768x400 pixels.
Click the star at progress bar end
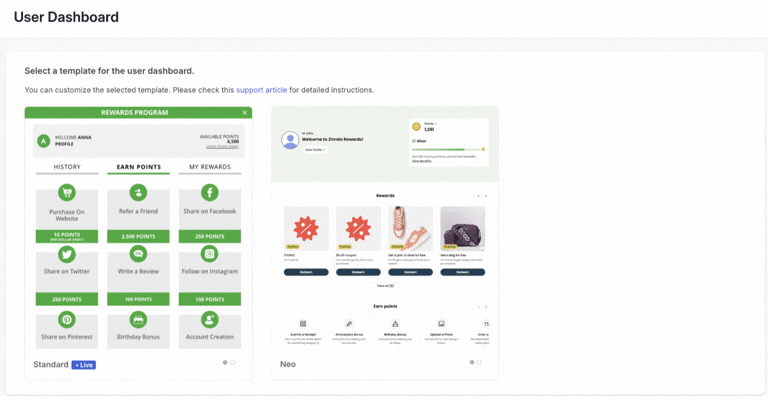coord(483,149)
